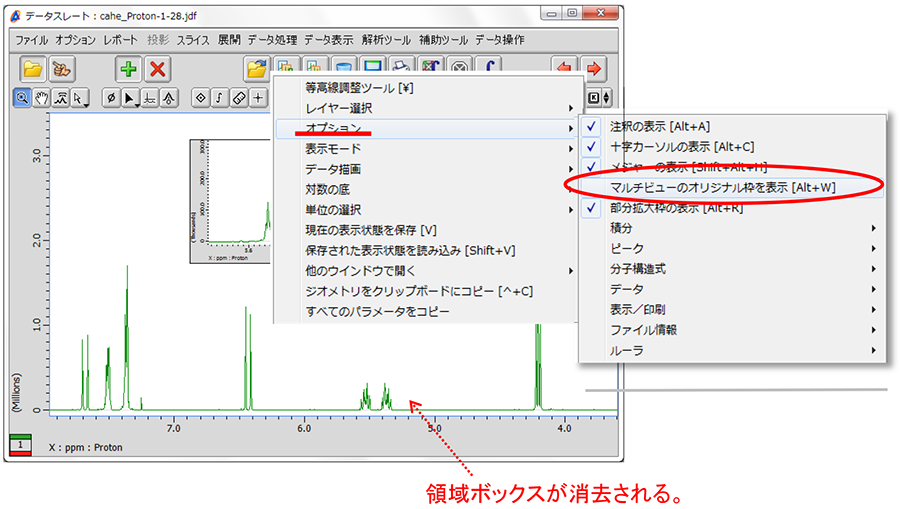Click the red right arrow icon
900x509 pixels.
pos(594,69)
